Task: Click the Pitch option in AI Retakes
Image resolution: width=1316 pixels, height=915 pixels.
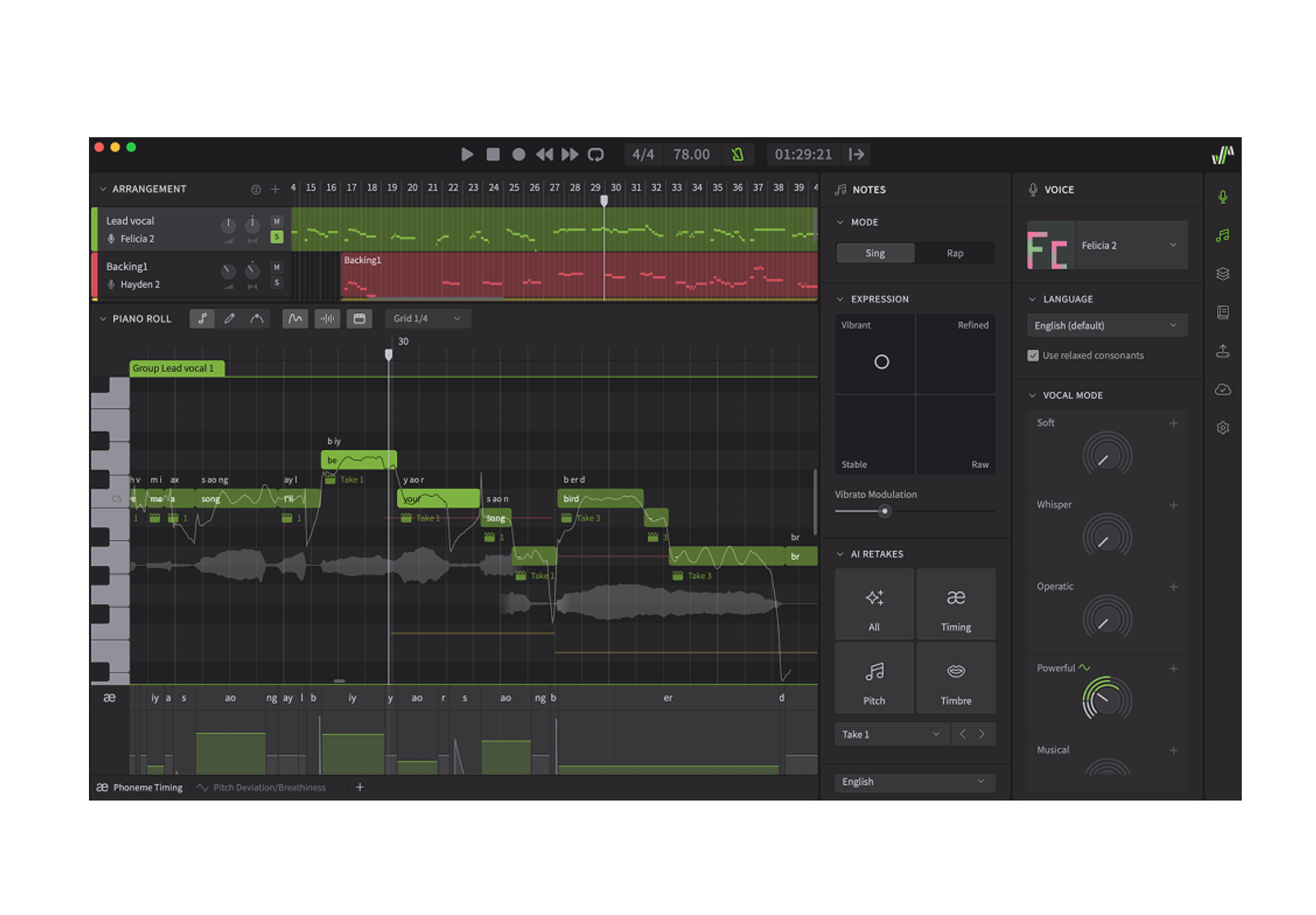Action: [874, 678]
